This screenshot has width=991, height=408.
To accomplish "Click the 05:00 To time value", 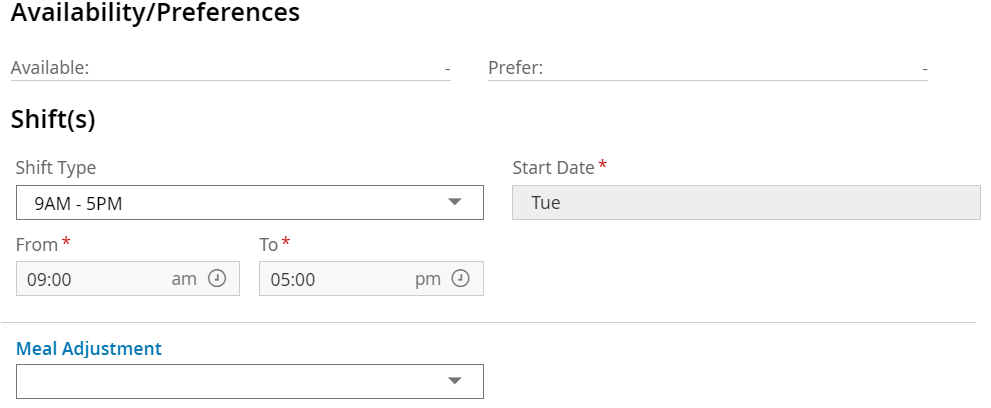I will pyautogui.click(x=293, y=280).
